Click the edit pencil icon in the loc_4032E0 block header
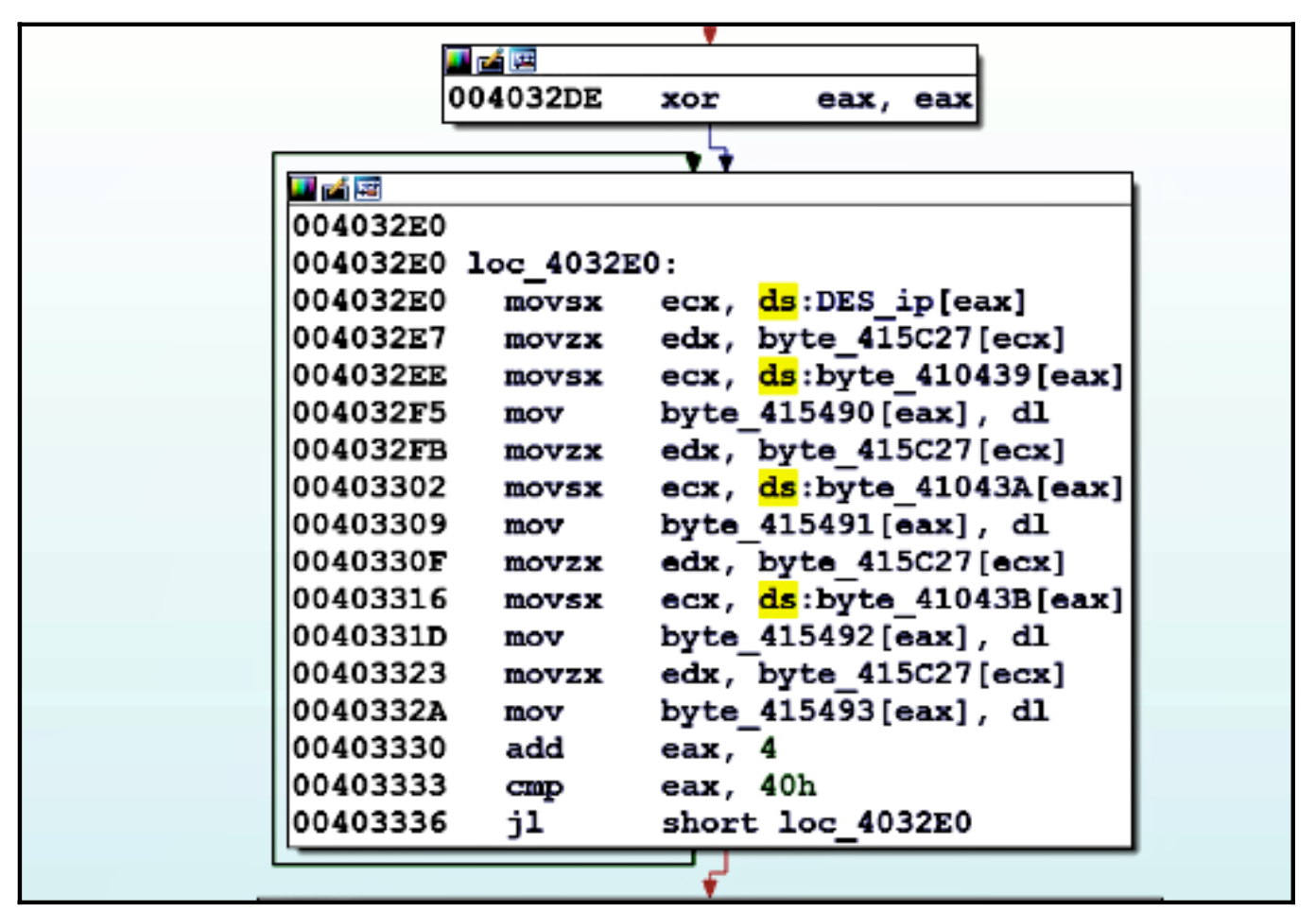 coord(335,188)
